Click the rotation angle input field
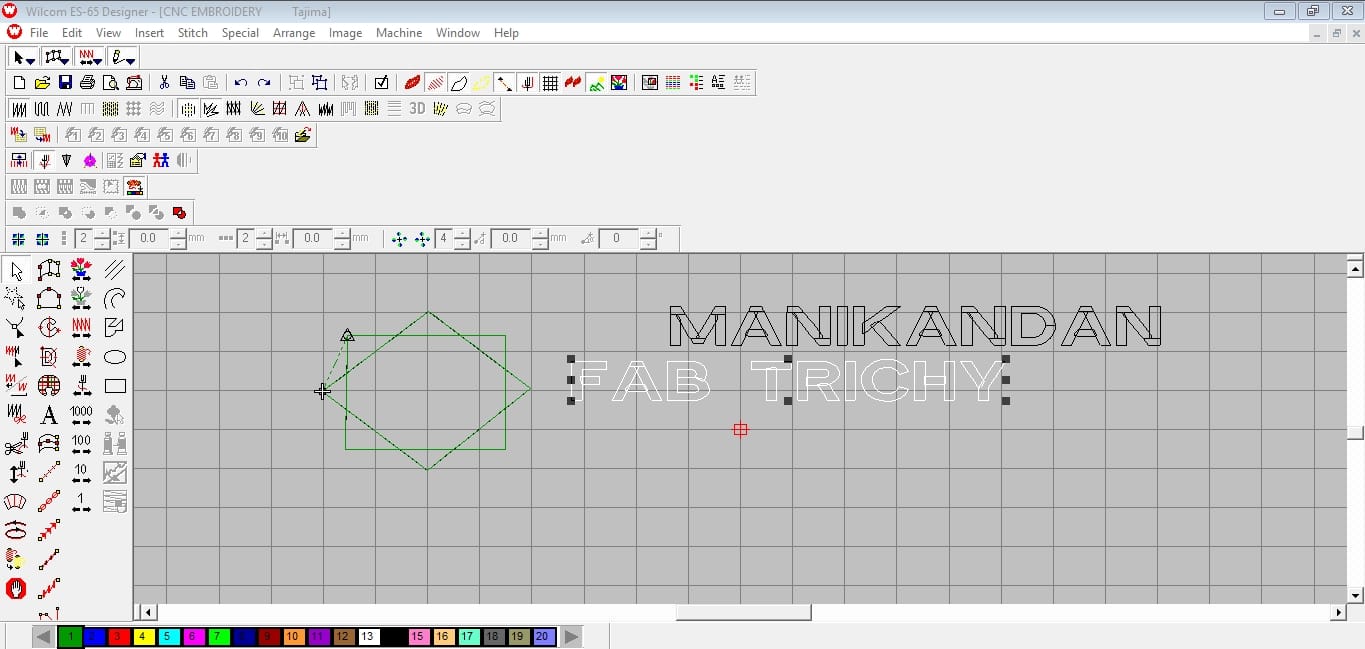1365x649 pixels. [x=617, y=238]
